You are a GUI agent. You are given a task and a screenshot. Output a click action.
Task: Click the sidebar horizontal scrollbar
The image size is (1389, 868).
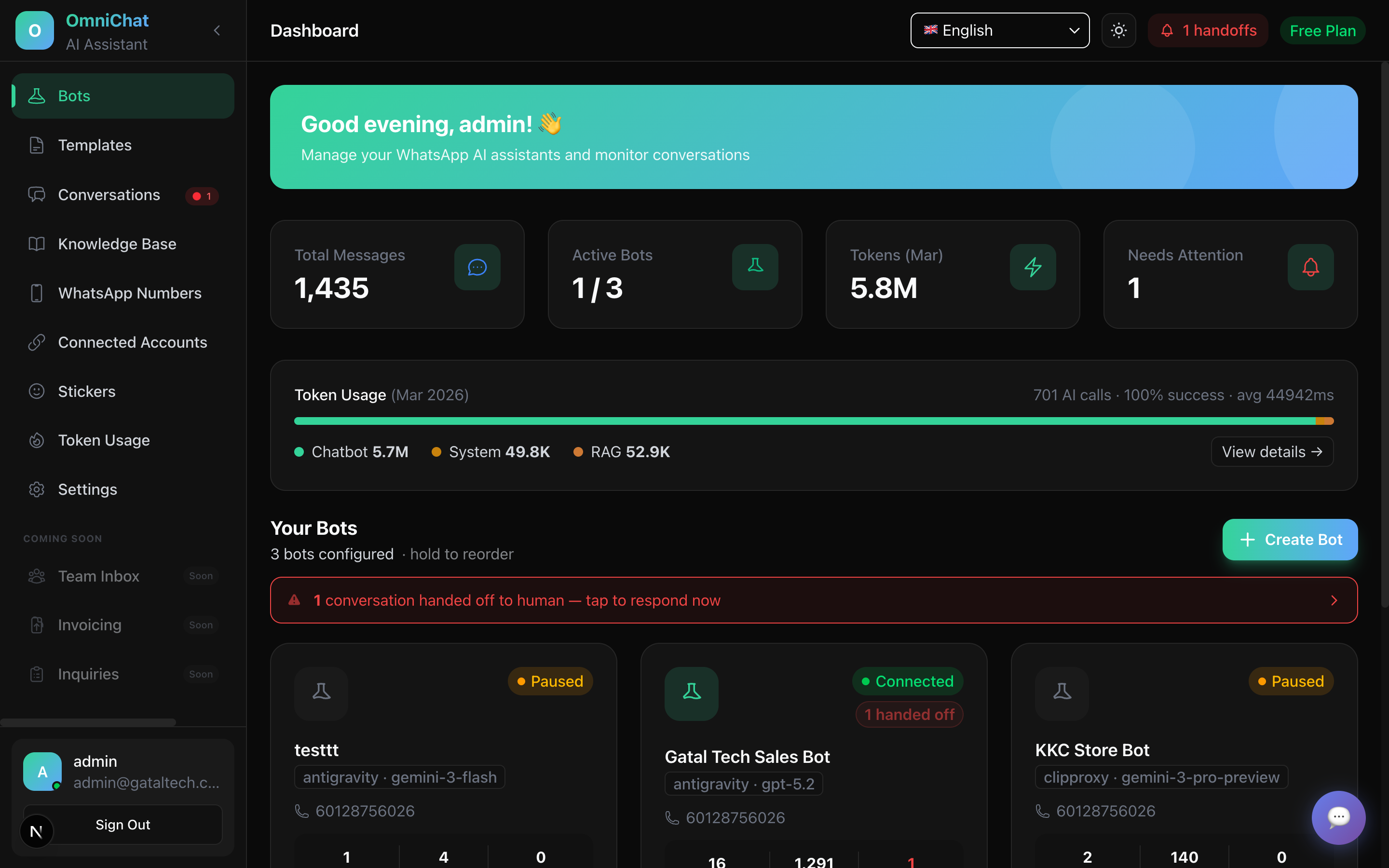pyautogui.click(x=88, y=721)
